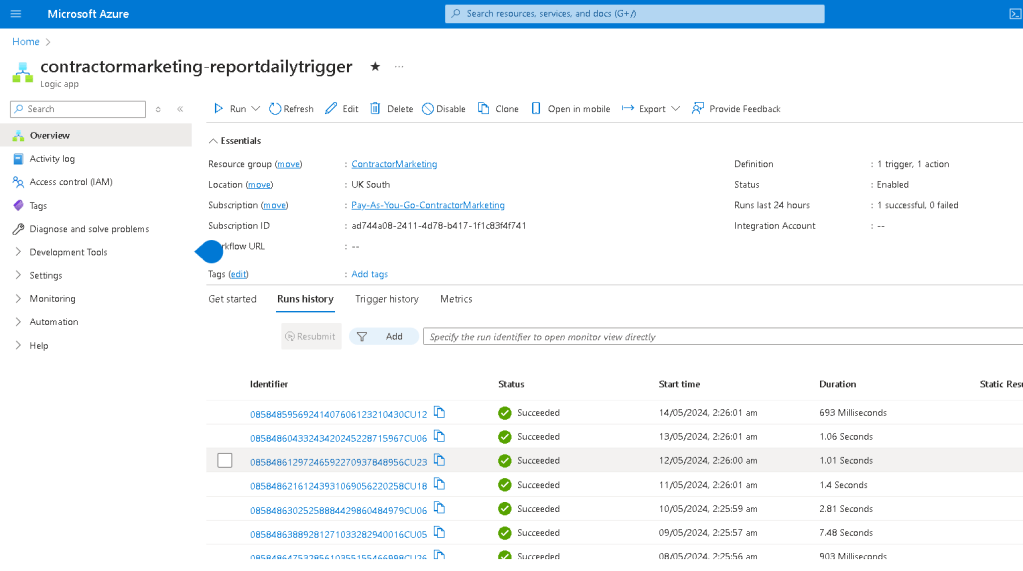The height and width of the screenshot is (571, 1023).
Task: Copy identifier of run ending CU05
Action: point(440,532)
